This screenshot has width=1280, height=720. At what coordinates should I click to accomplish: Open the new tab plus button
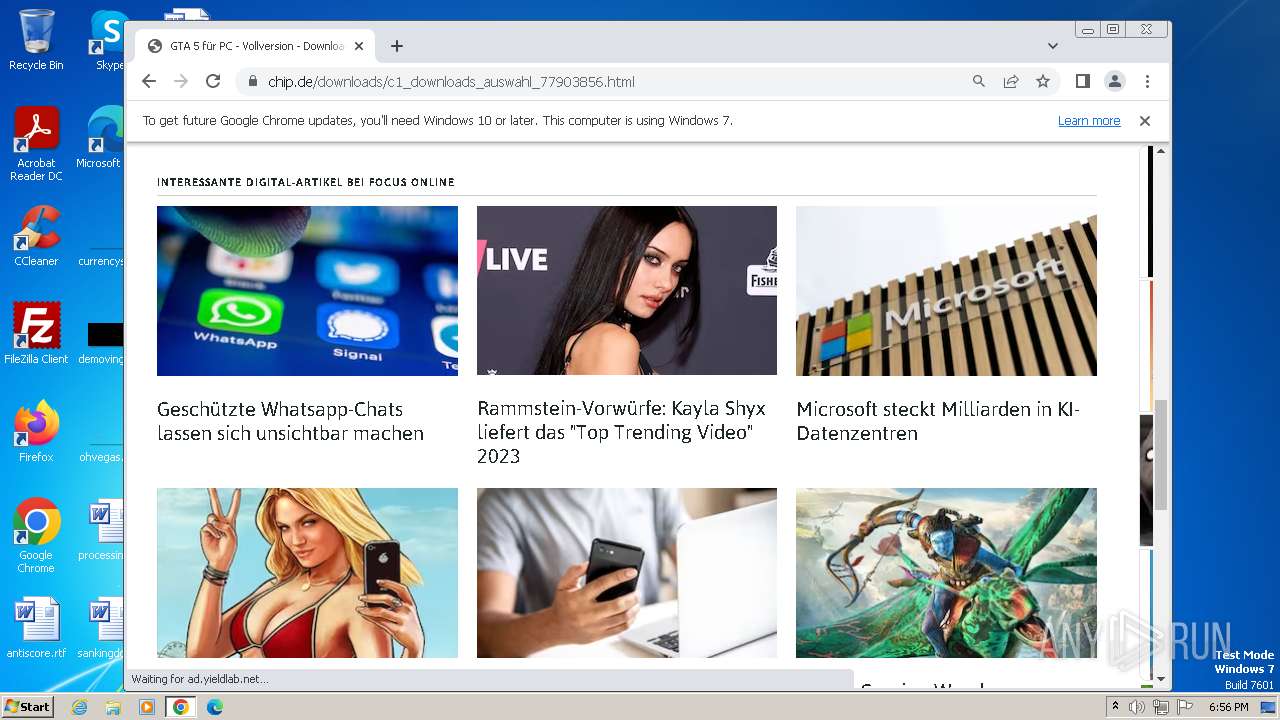[397, 46]
